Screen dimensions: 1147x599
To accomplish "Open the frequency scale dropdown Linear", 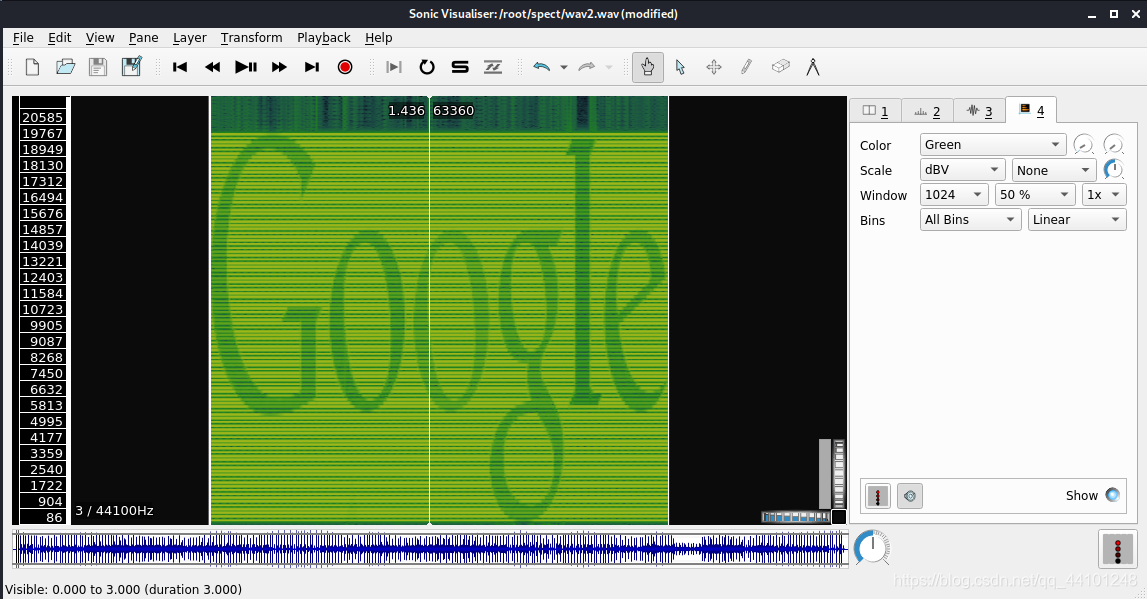I will pyautogui.click(x=1077, y=219).
